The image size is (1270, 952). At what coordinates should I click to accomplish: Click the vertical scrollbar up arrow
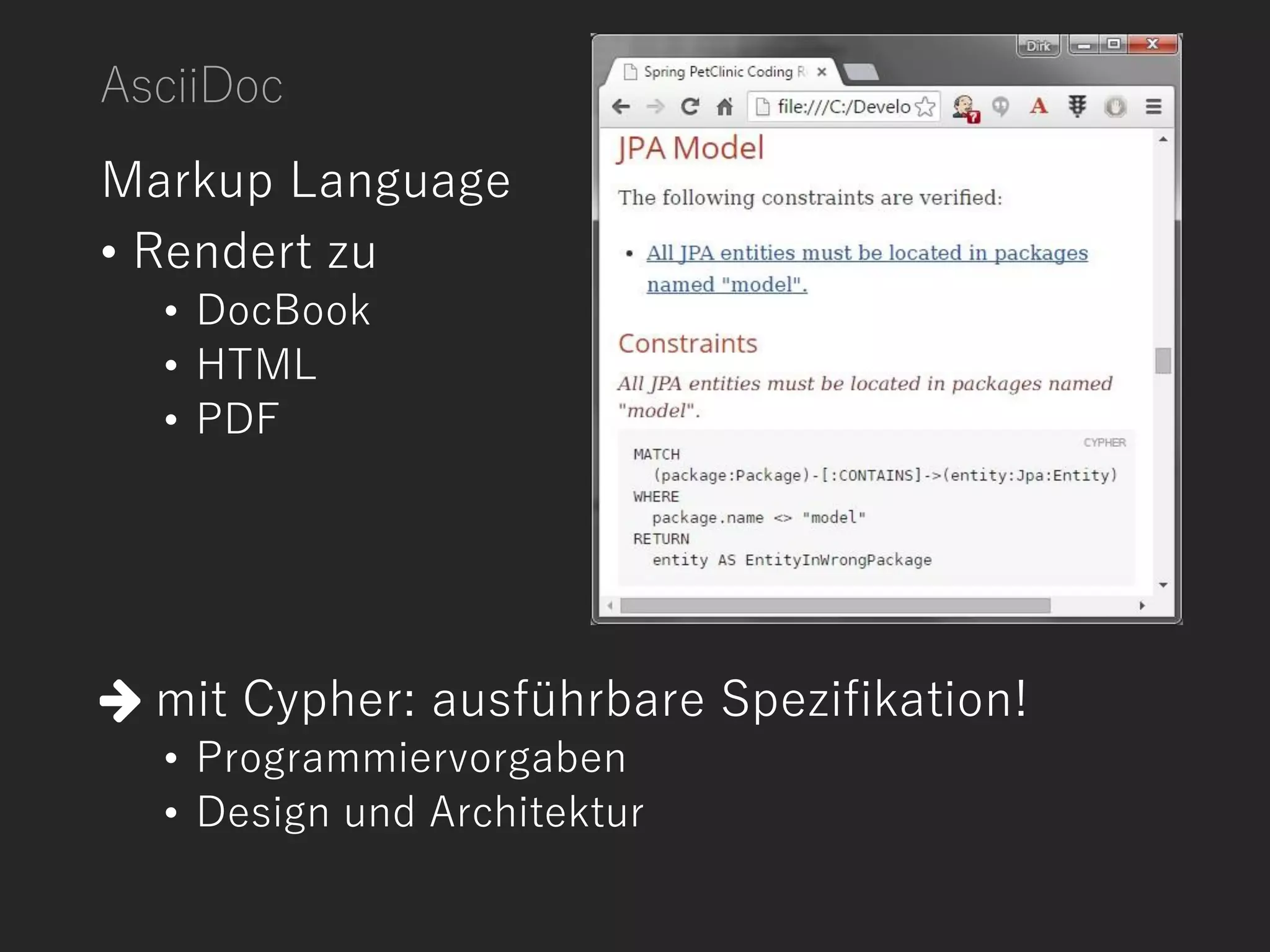click(1163, 139)
